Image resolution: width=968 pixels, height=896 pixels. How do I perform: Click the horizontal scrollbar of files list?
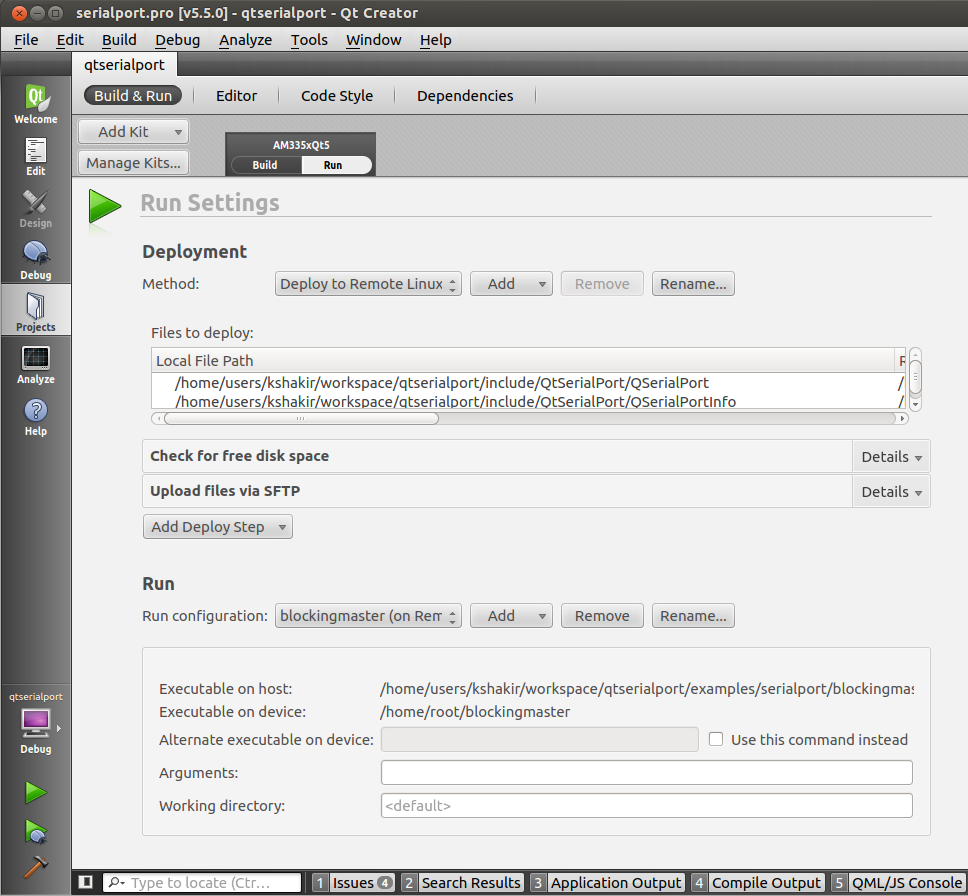301,419
